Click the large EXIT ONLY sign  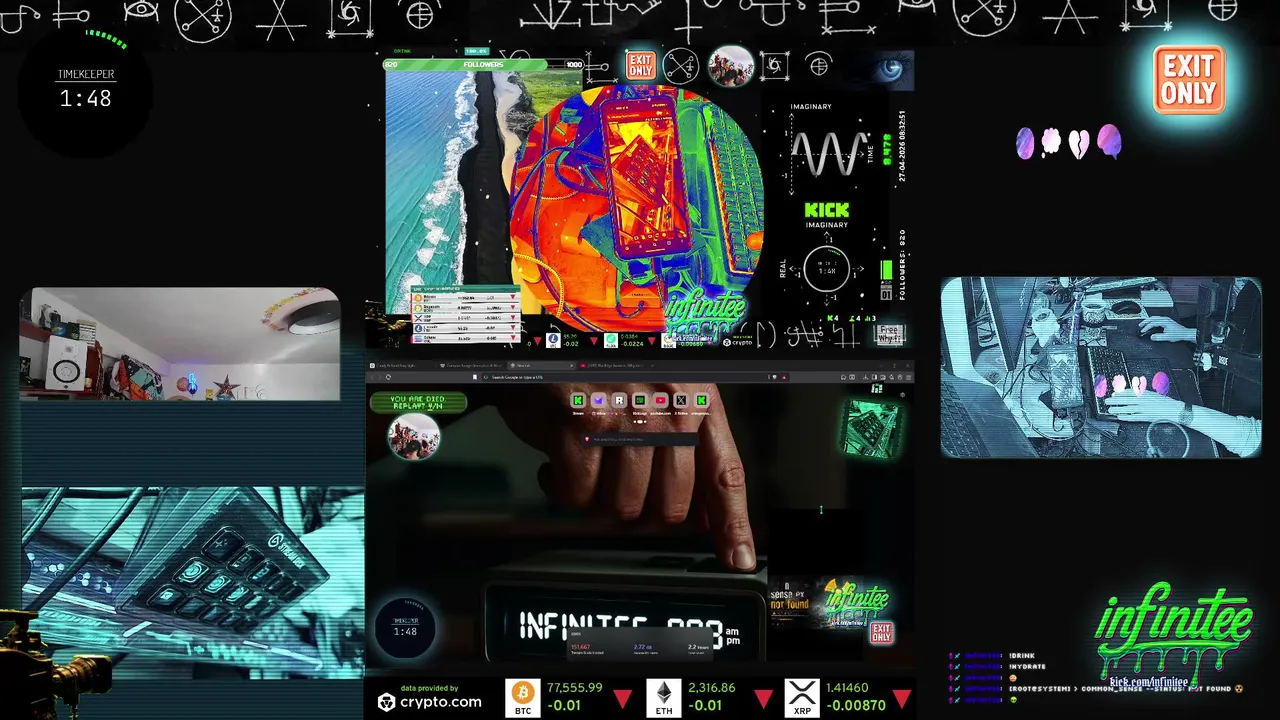pos(1188,79)
